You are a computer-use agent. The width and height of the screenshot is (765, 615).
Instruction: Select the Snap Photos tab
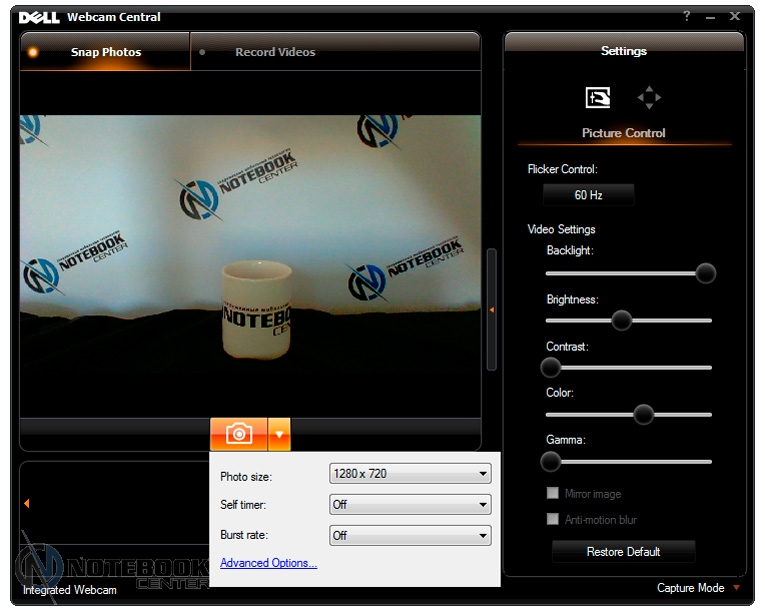point(105,52)
